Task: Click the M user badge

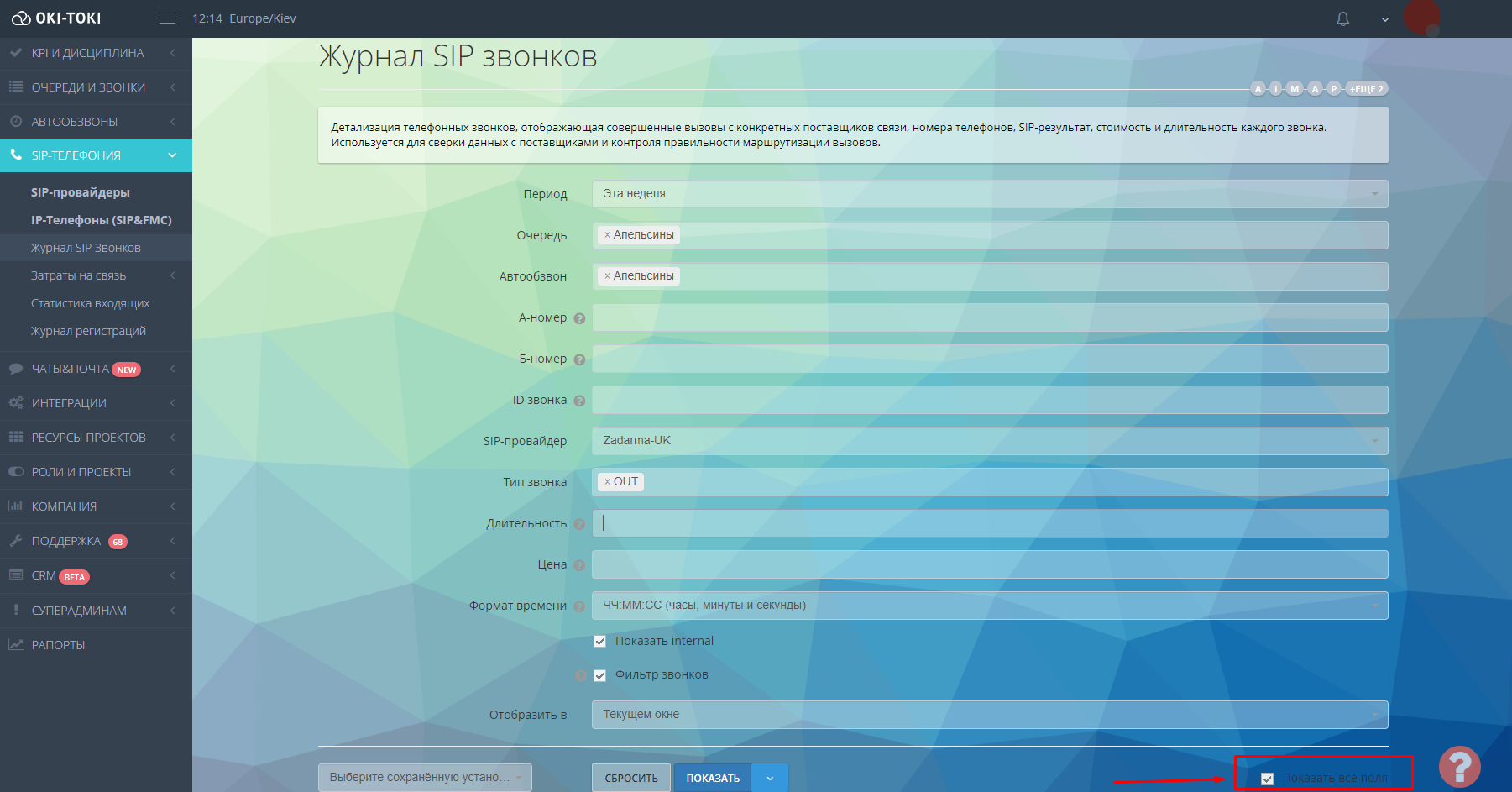Action: coord(1295,89)
